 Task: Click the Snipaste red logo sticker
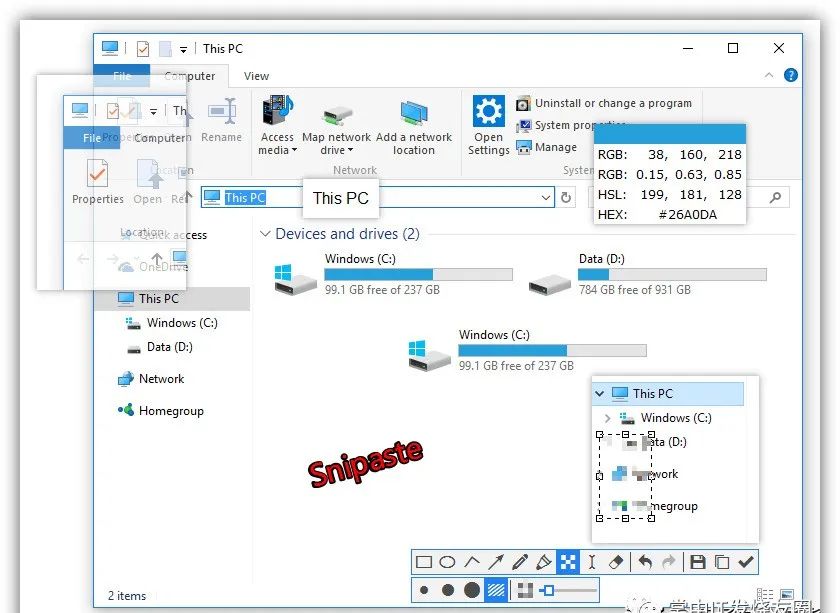366,464
